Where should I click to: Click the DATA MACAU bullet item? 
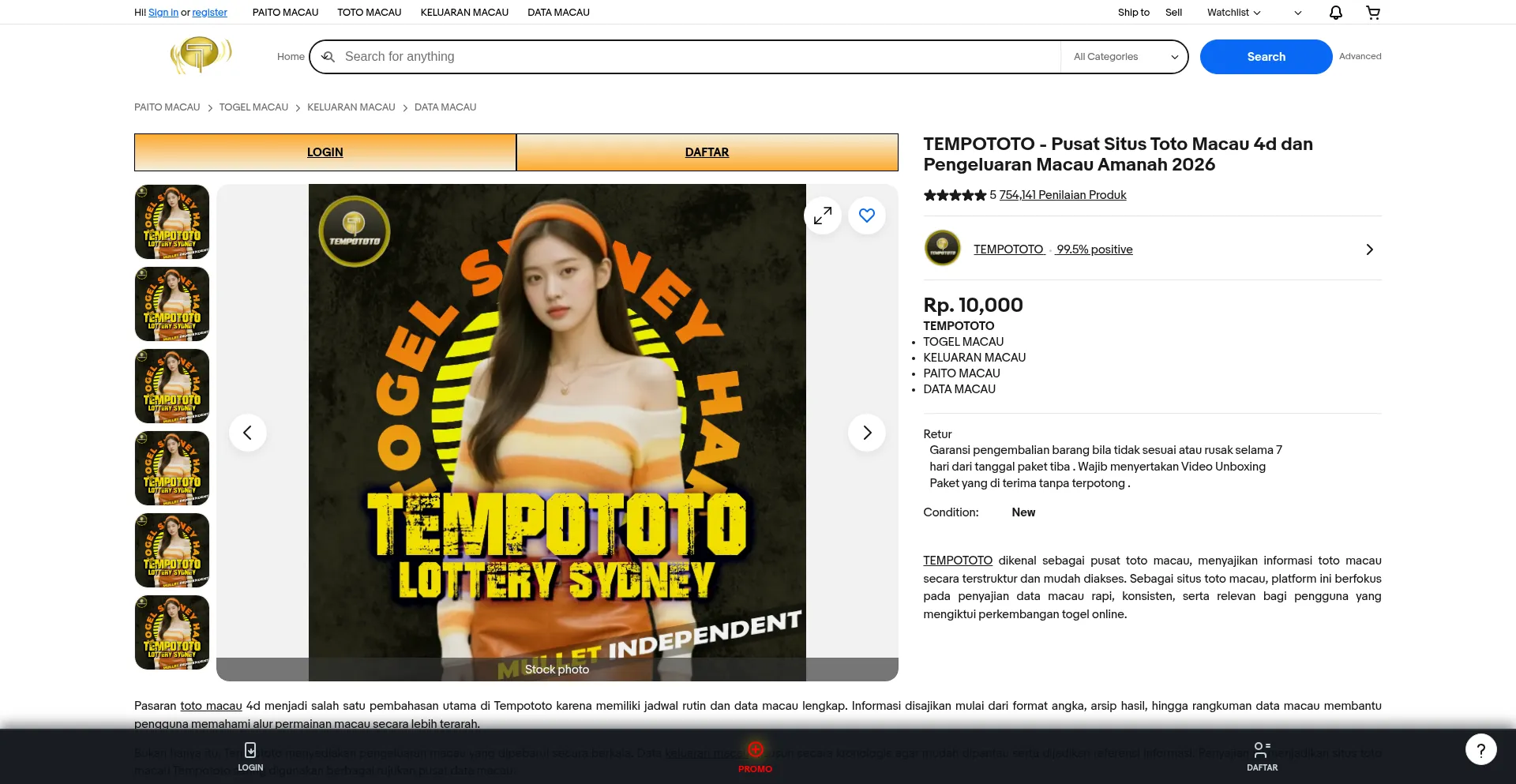pos(959,389)
